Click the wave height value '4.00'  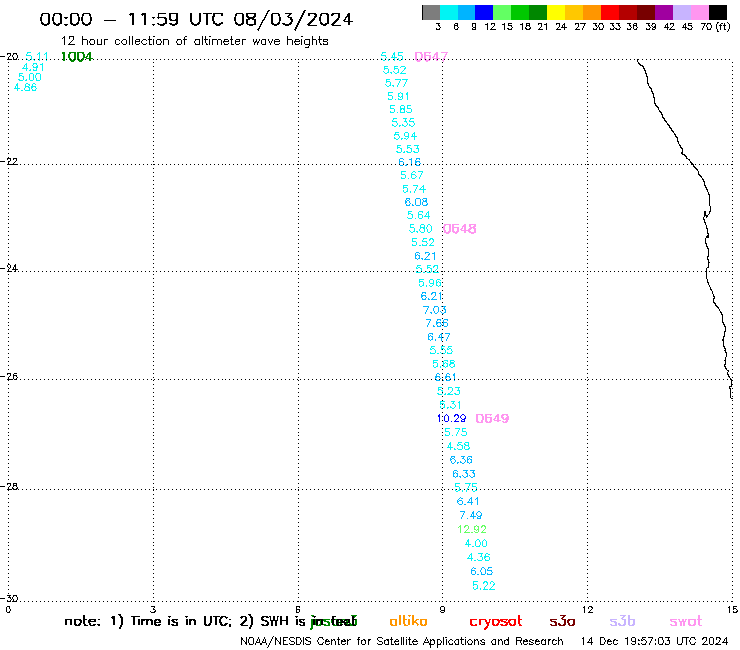[476, 543]
